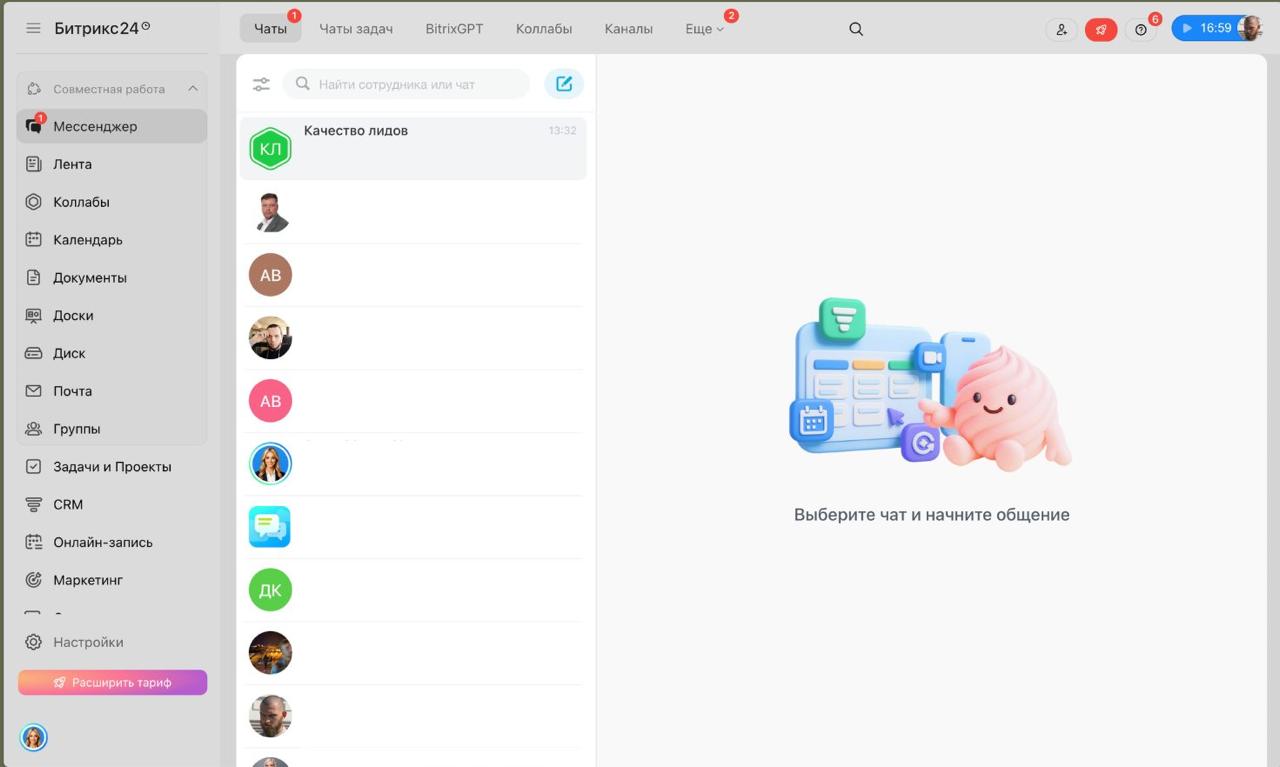
Task: Open chat with night city avatar
Action: click(x=413, y=653)
